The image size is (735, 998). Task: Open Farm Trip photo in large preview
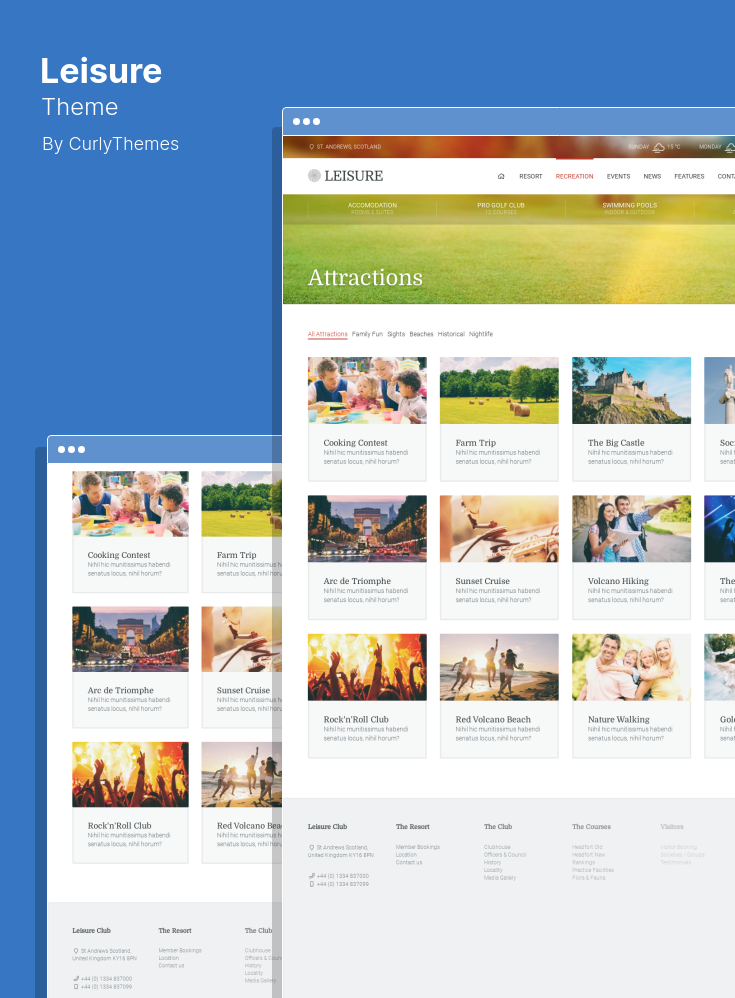(x=499, y=390)
